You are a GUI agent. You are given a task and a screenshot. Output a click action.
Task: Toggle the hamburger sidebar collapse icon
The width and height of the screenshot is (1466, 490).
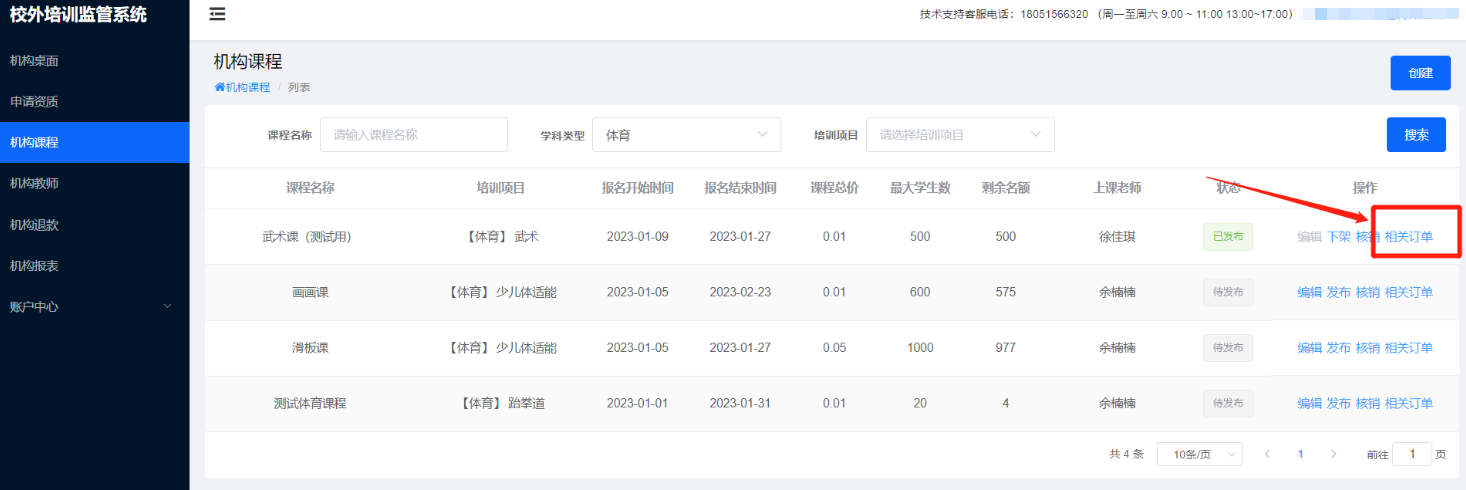click(217, 14)
